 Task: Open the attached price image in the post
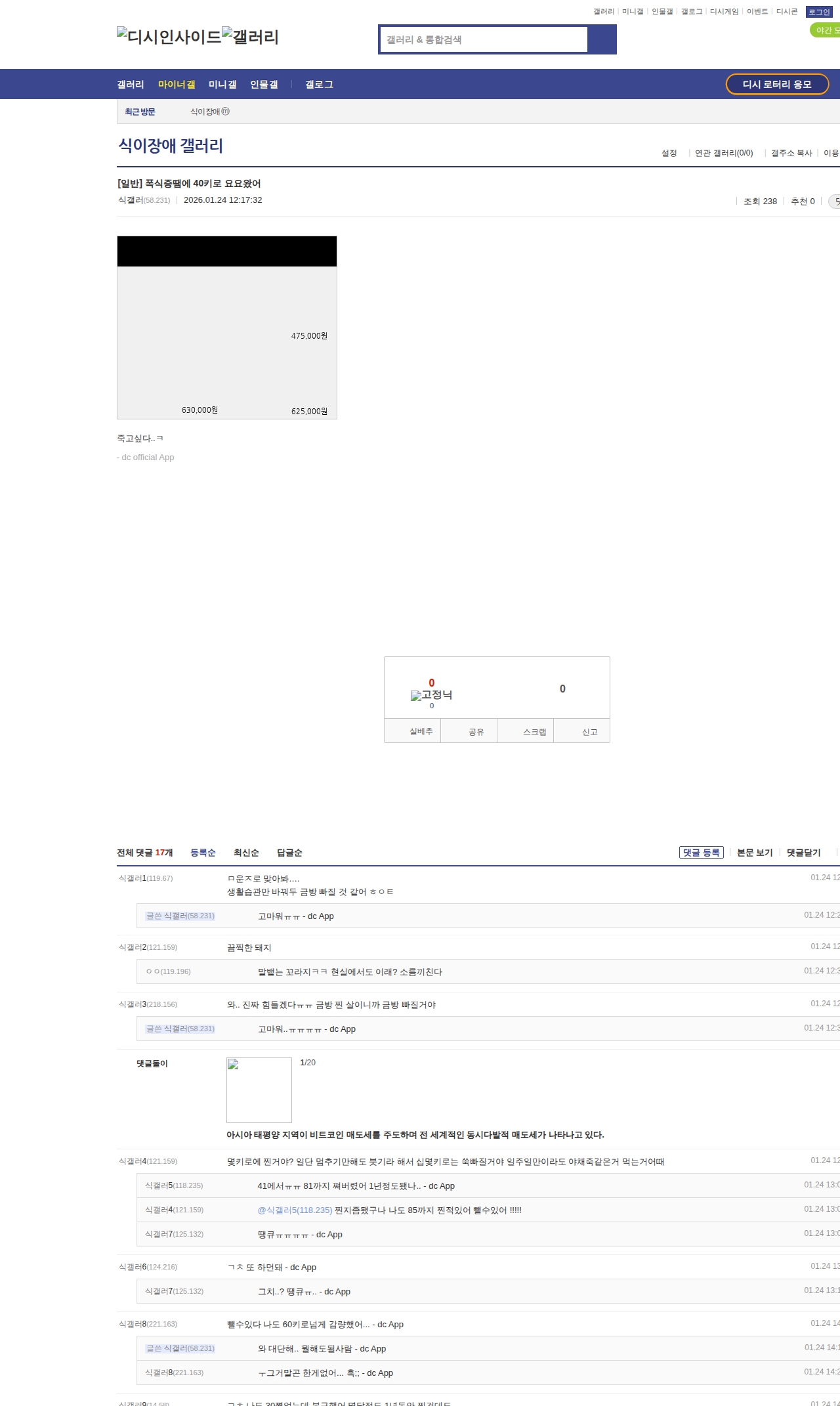tap(227, 328)
